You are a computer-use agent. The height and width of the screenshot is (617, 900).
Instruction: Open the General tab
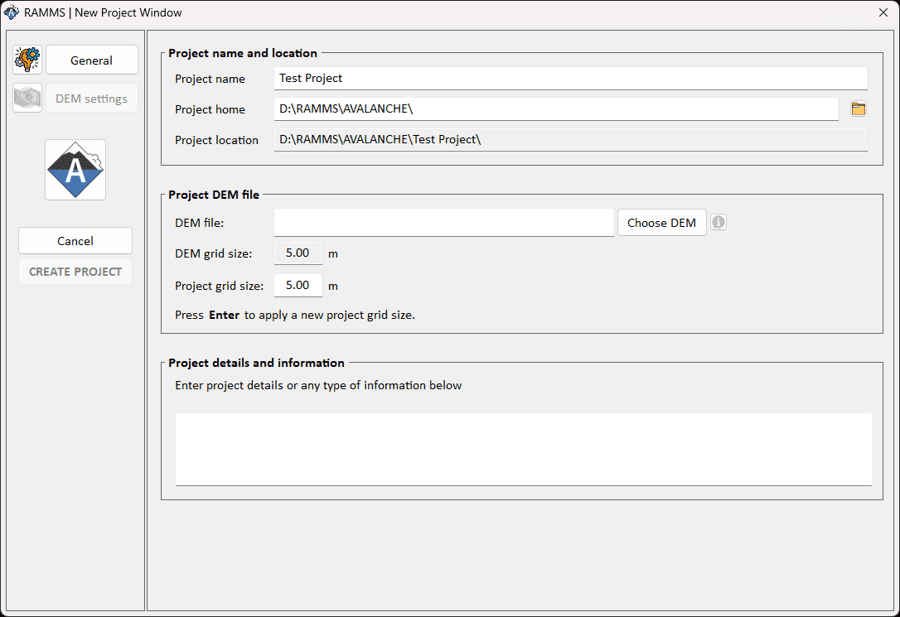tap(92, 60)
